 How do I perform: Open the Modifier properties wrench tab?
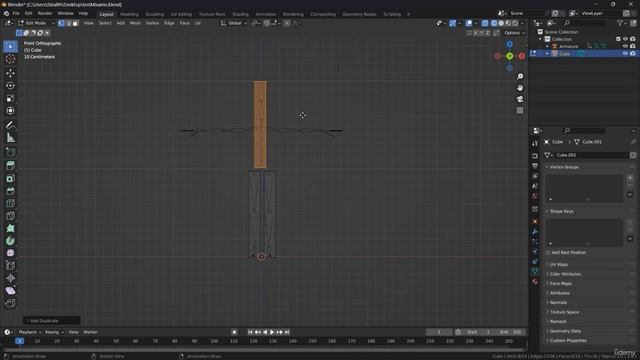535,232
